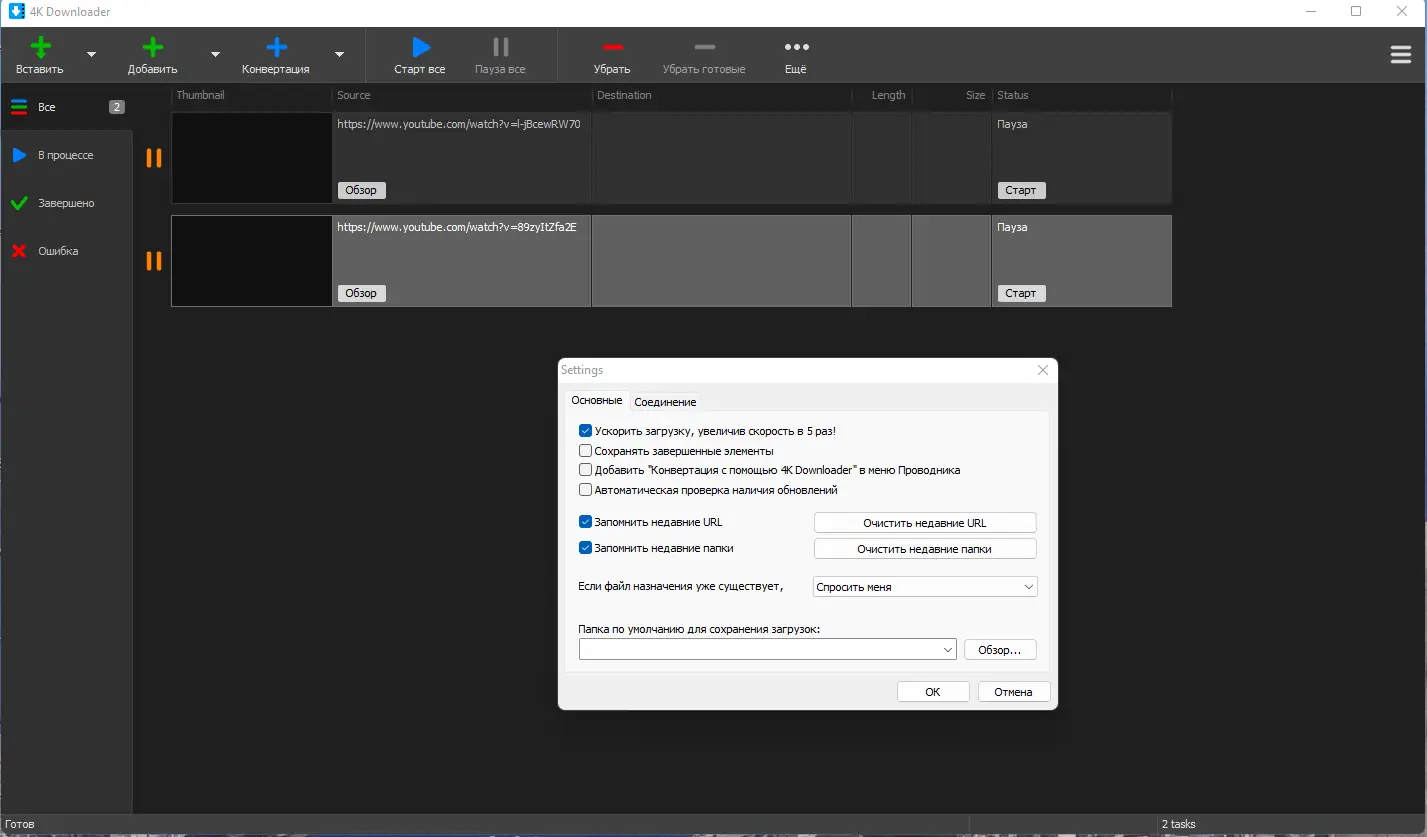Enable Сохранять завершенные элементы checkbox
The image size is (1427, 837).
pyautogui.click(x=586, y=451)
